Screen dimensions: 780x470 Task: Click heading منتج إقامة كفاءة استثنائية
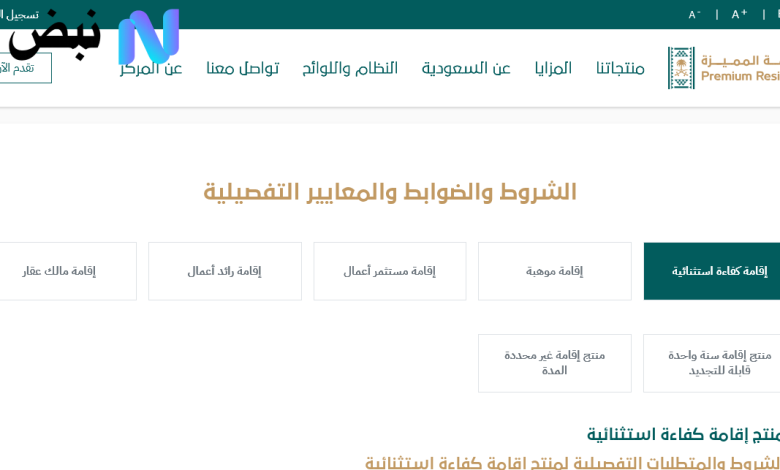point(683,434)
